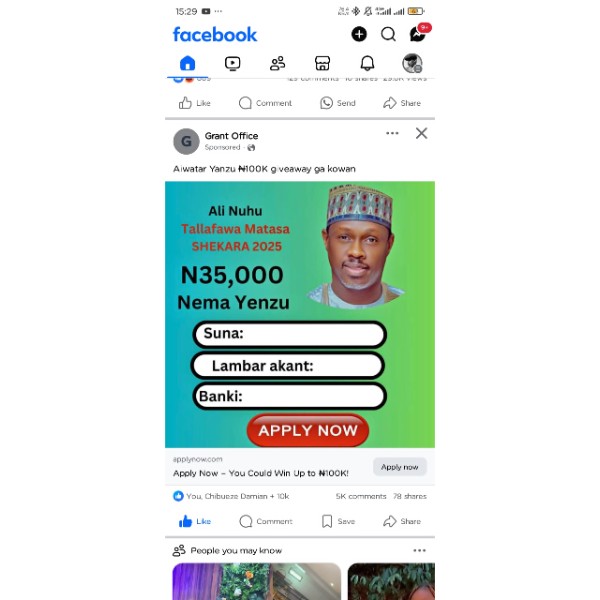Click the red APPLY NOW banner button
Image resolution: width=600 pixels, height=600 pixels.
[308, 430]
